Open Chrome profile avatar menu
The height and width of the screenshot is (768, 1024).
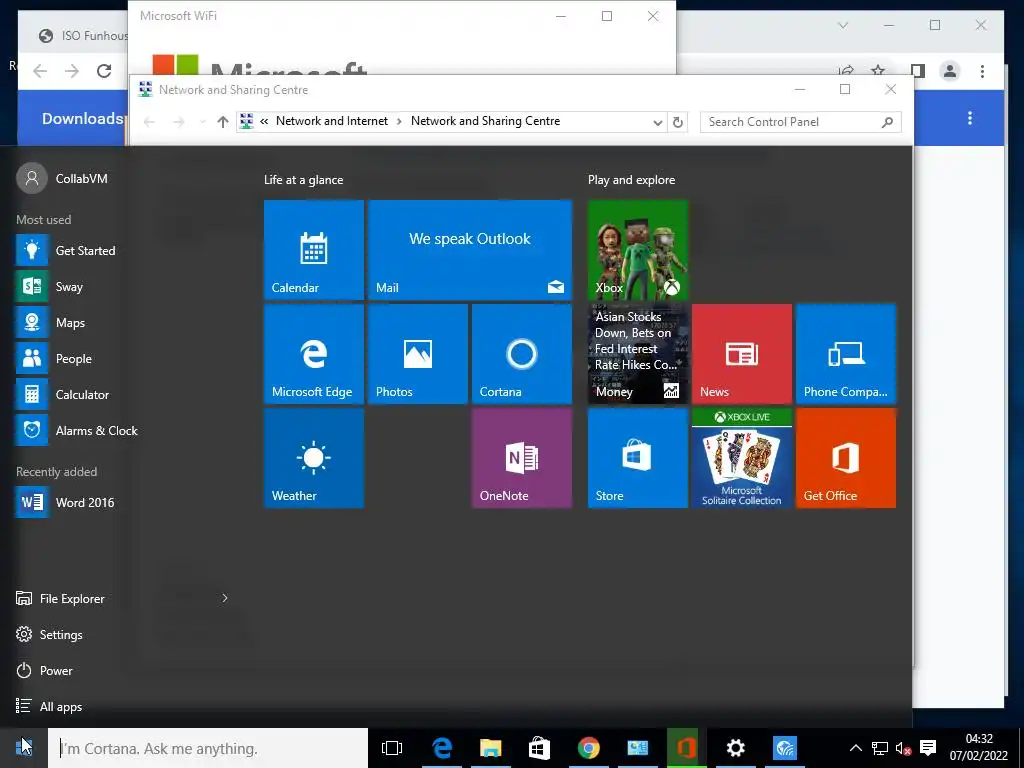(x=950, y=71)
